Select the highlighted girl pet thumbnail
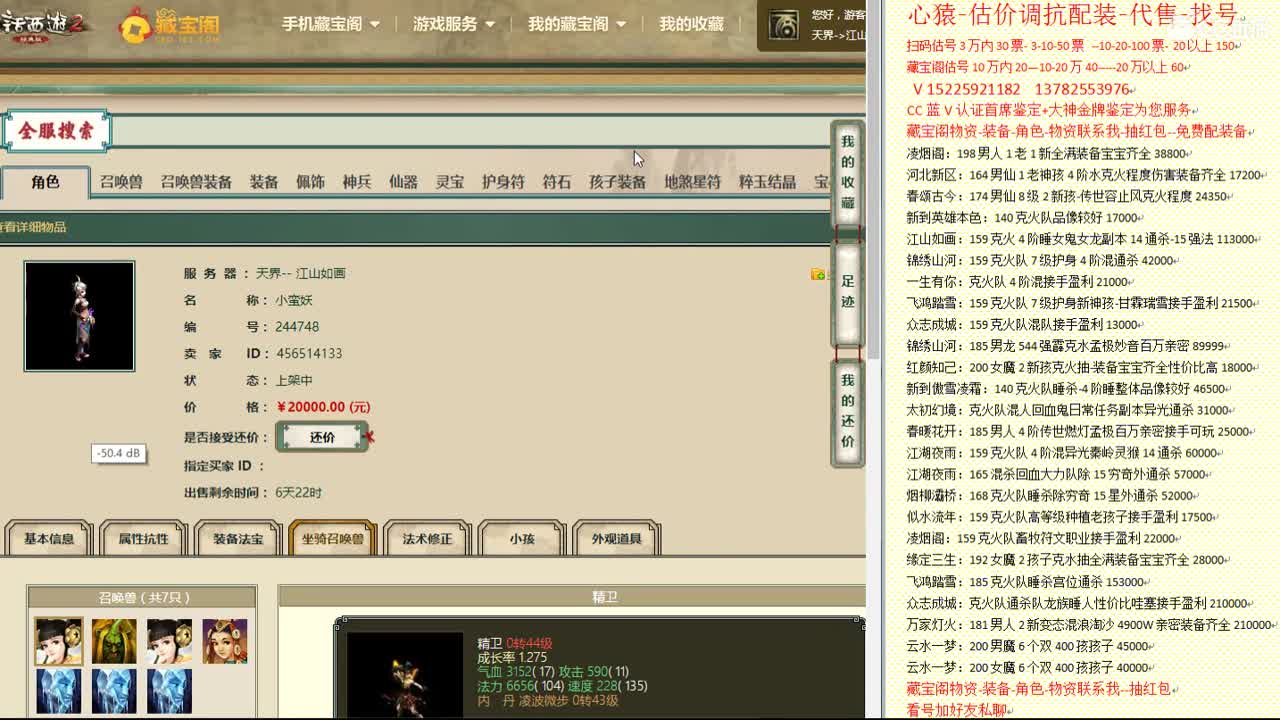This screenshot has height=720, width=1280. (59, 641)
